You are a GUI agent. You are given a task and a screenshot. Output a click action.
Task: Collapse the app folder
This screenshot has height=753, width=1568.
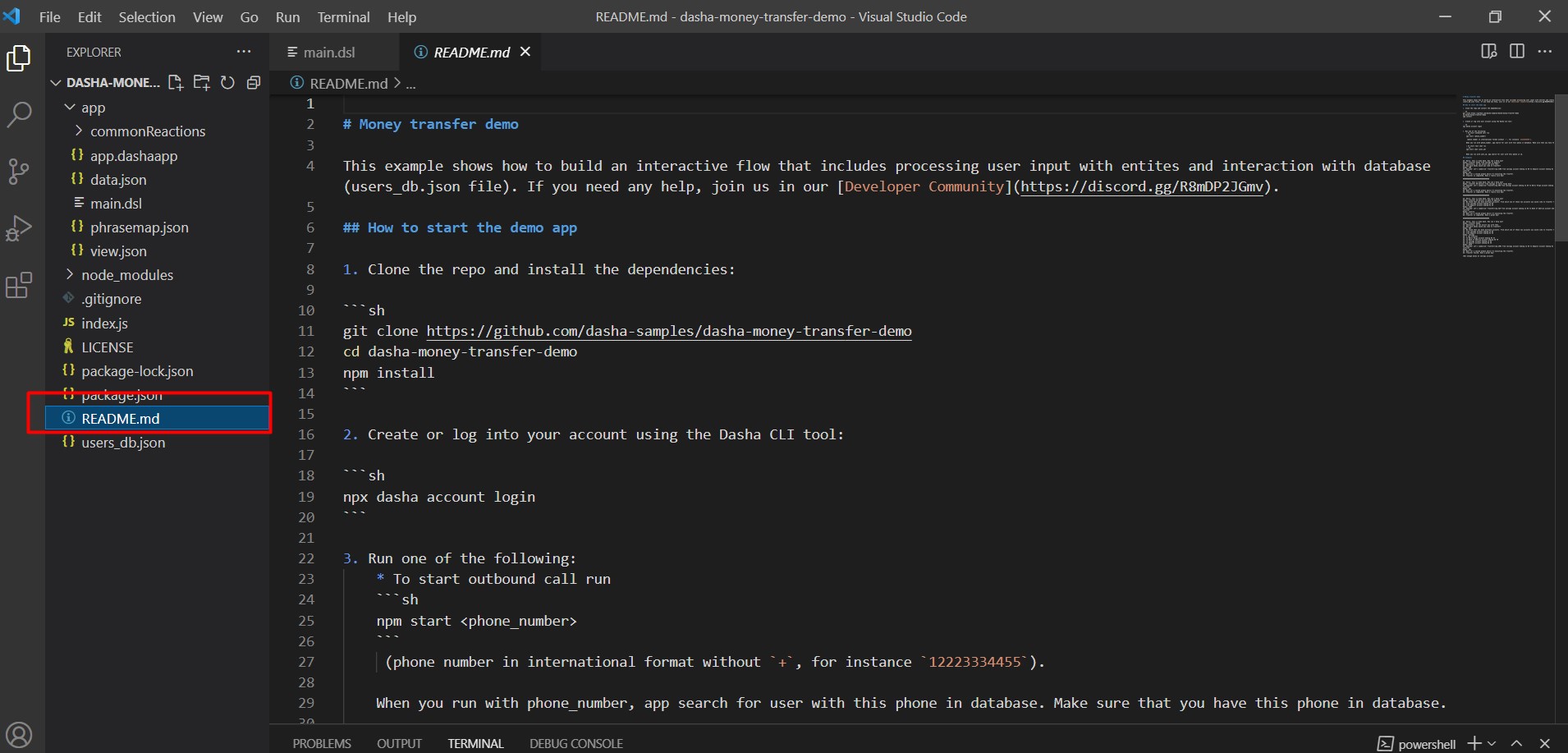[70, 108]
